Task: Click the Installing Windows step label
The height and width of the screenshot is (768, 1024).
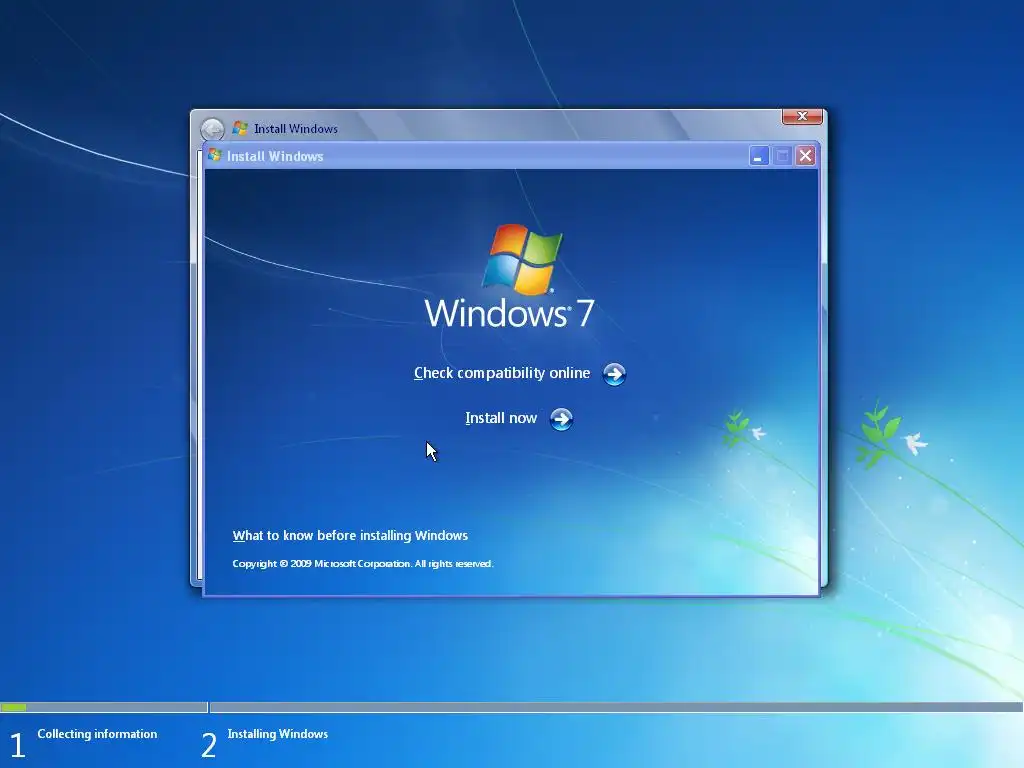Action: pos(278,734)
